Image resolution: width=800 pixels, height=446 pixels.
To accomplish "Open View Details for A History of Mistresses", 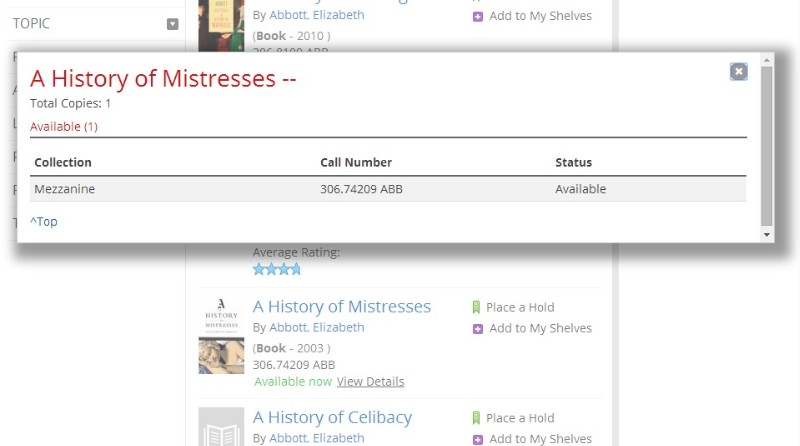I will (x=370, y=381).
